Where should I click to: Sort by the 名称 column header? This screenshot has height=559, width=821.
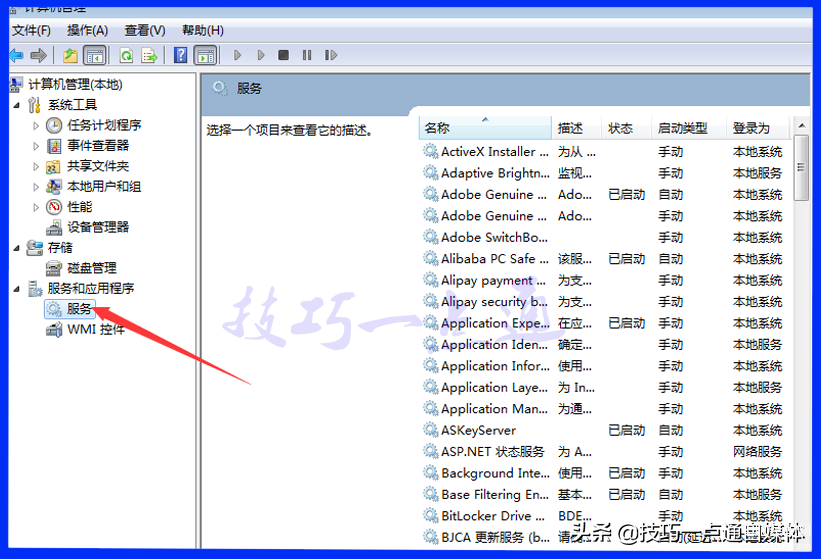(485, 128)
